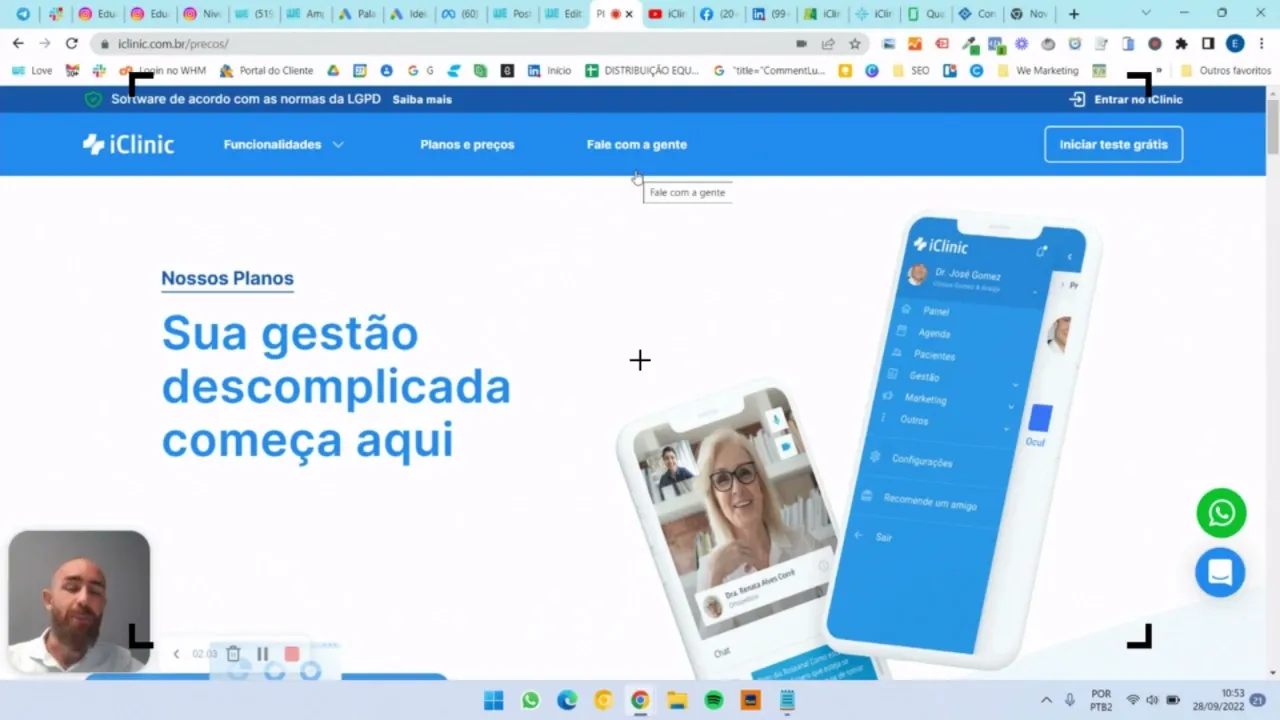Open the Login no WHM bookmark
This screenshot has width=1280, height=720.
(x=162, y=71)
